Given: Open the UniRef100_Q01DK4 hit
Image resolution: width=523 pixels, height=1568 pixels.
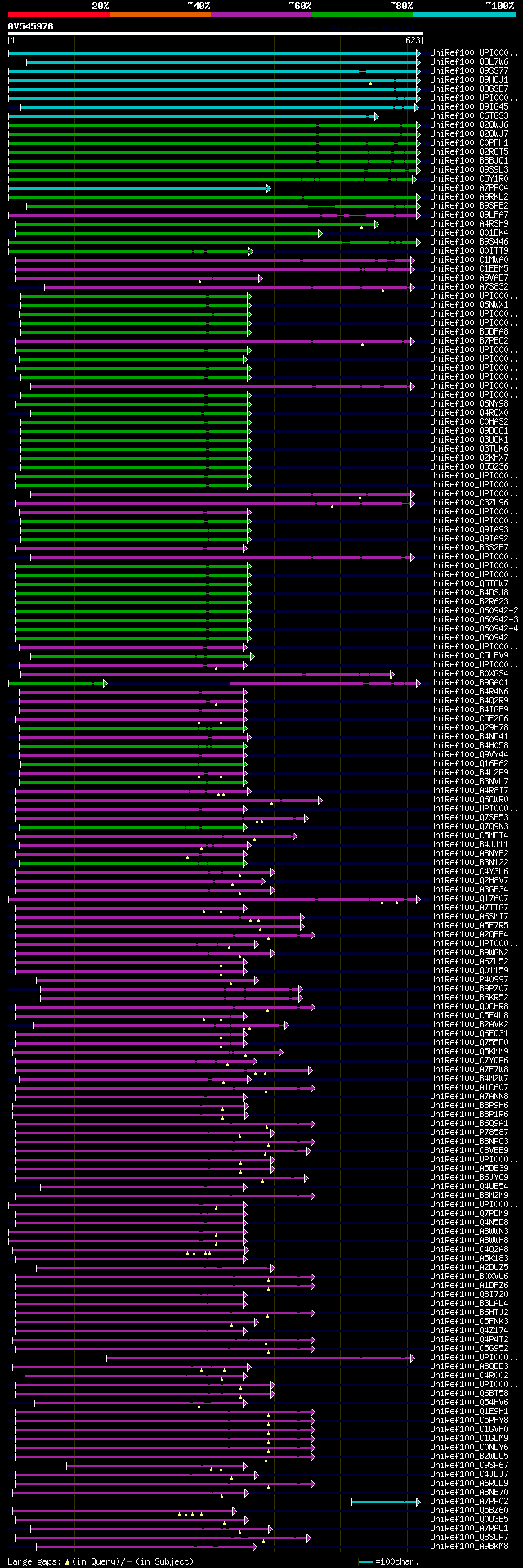Looking at the screenshot, I should click(x=469, y=233).
